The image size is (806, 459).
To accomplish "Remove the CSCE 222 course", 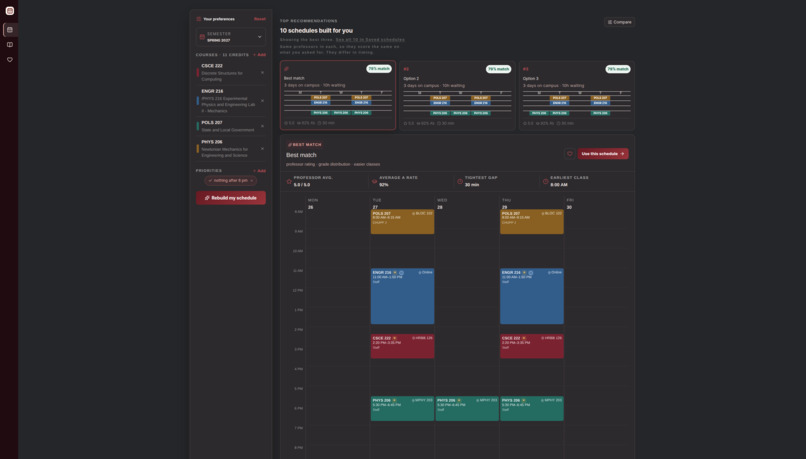I will (262, 72).
